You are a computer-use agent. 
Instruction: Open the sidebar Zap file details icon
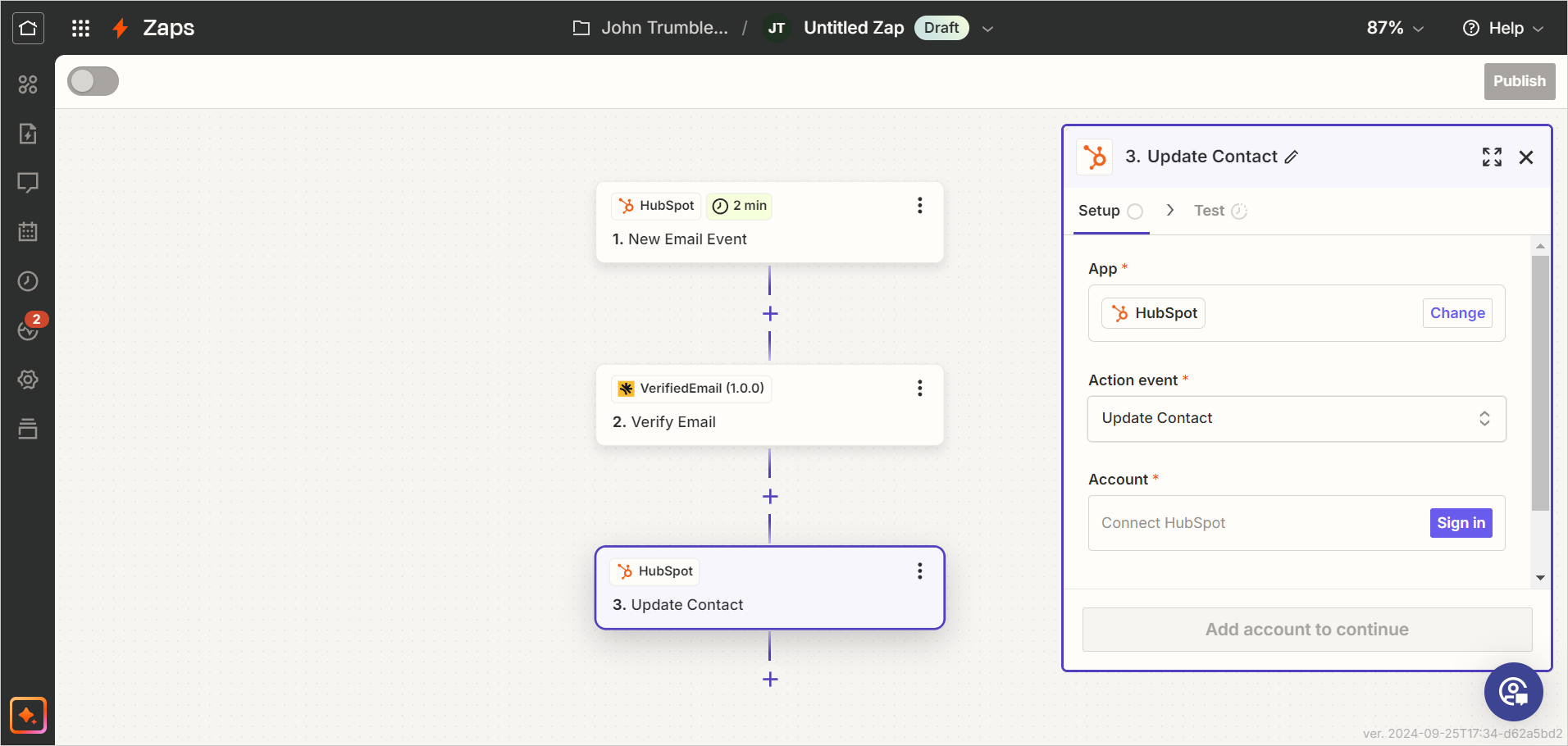coord(28,134)
